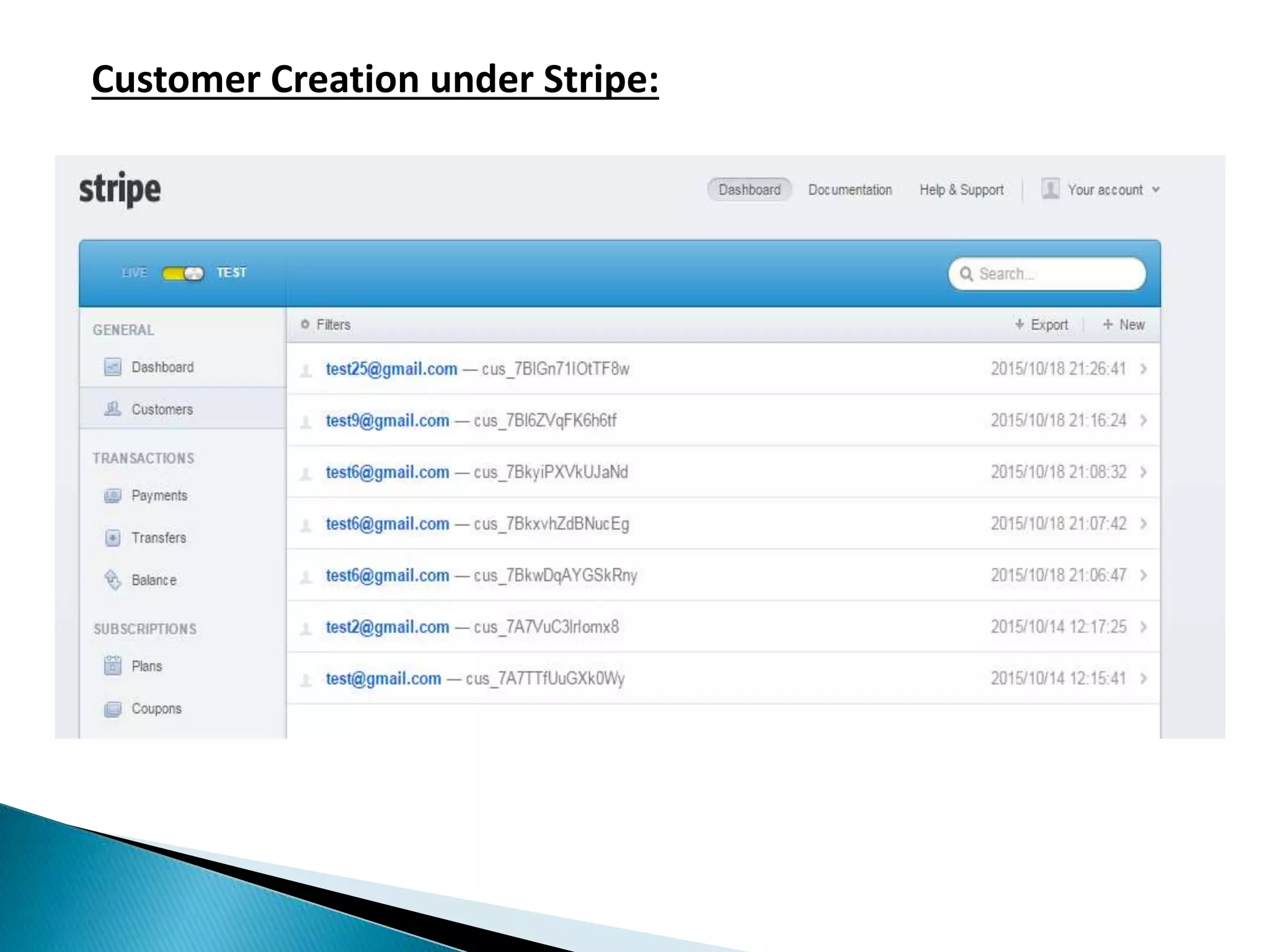Click user icon on cus_7BkyiPXVkUJaNd row
Screen dimensions: 1270x952
[306, 474]
